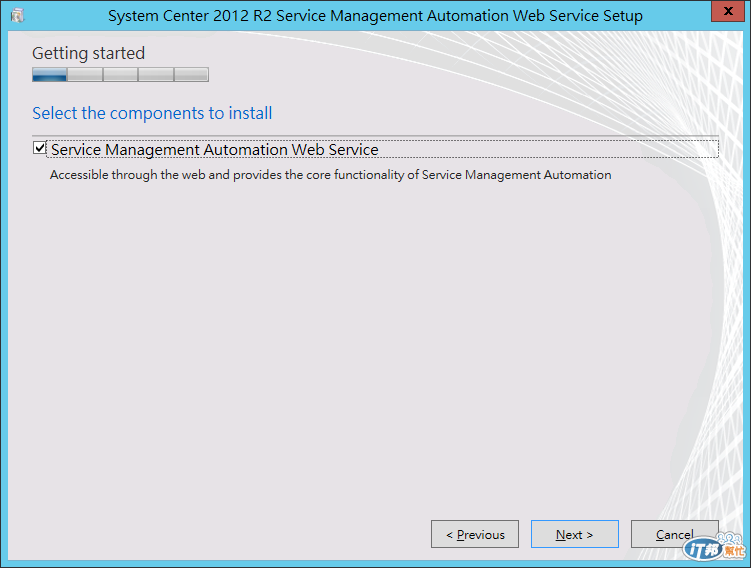The height and width of the screenshot is (568, 751).
Task: Click the Getting started heading
Action: point(88,53)
